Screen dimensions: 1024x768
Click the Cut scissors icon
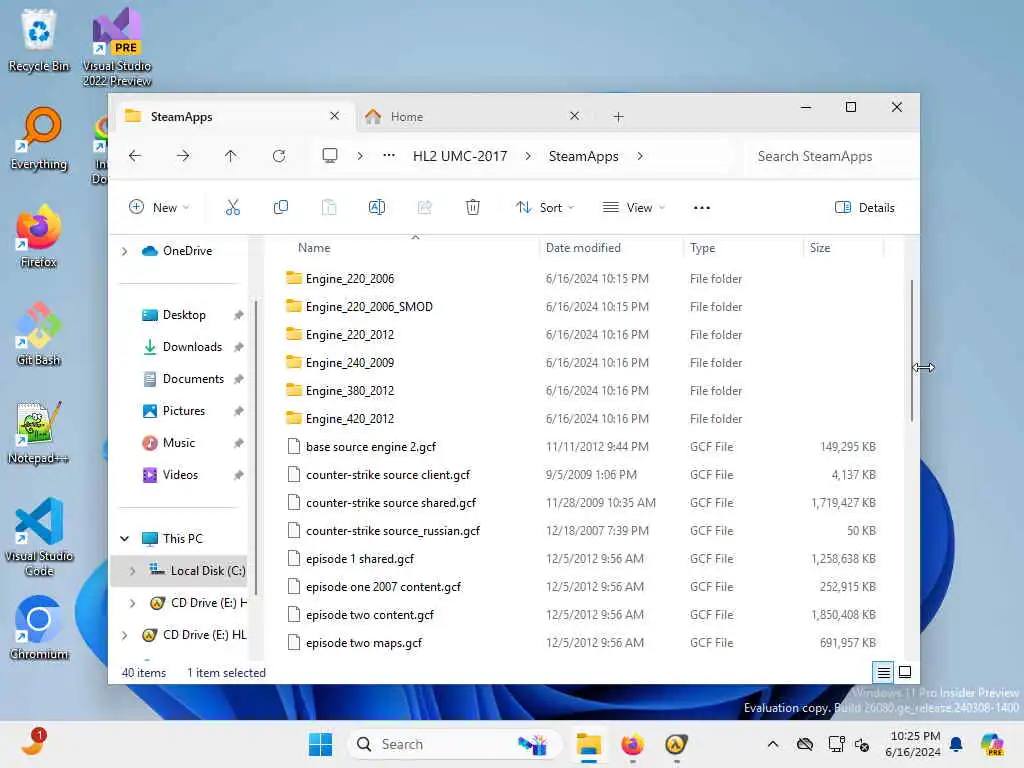pyautogui.click(x=233, y=208)
